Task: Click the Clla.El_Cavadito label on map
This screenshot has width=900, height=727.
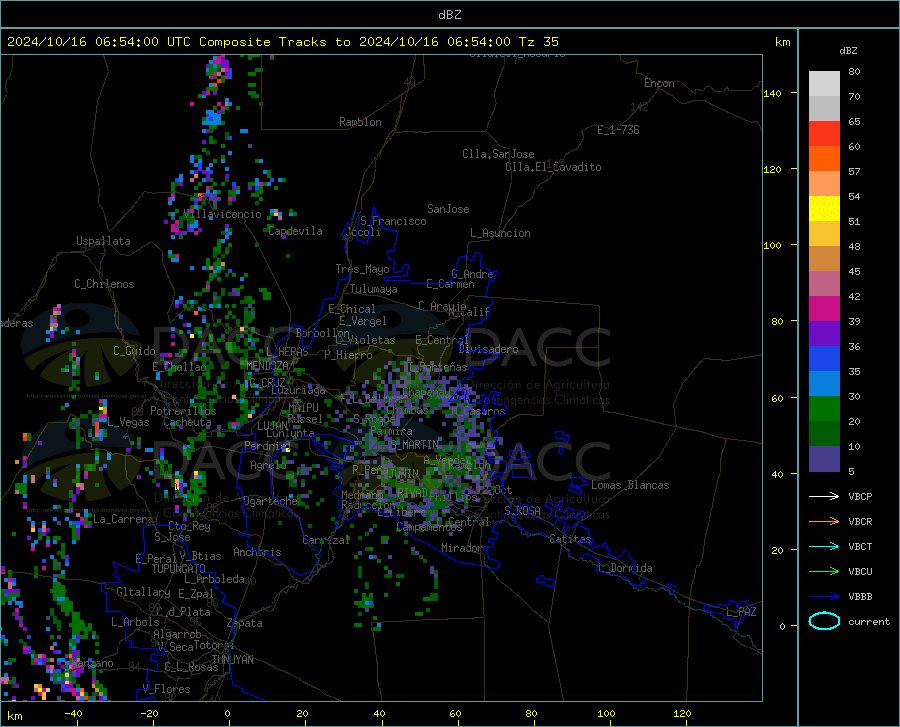Action: click(x=553, y=167)
